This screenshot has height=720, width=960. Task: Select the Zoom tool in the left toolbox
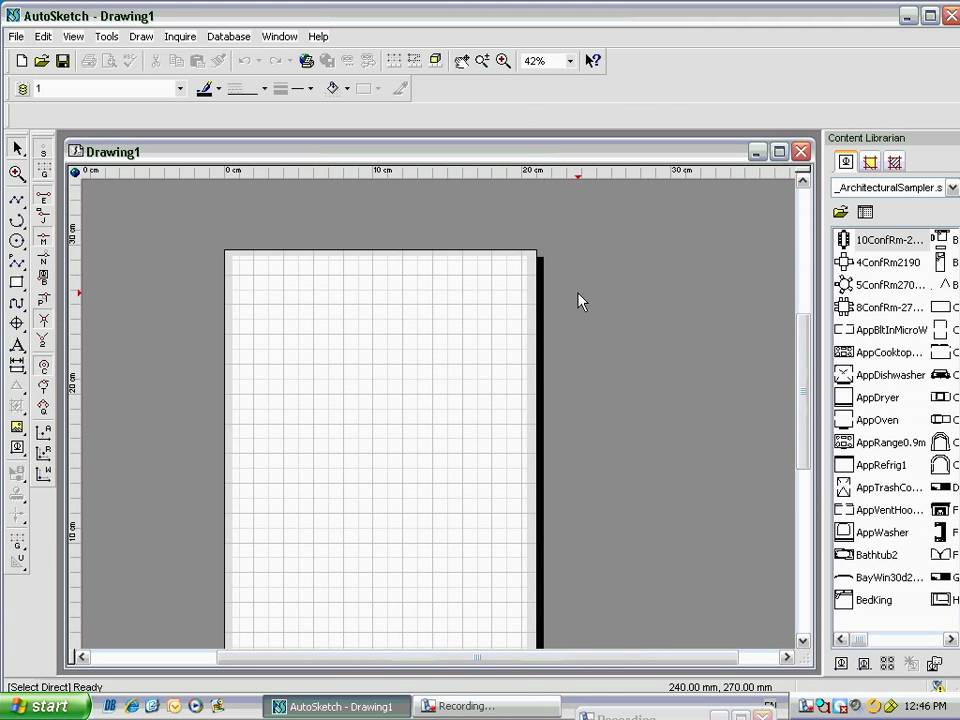pos(17,173)
